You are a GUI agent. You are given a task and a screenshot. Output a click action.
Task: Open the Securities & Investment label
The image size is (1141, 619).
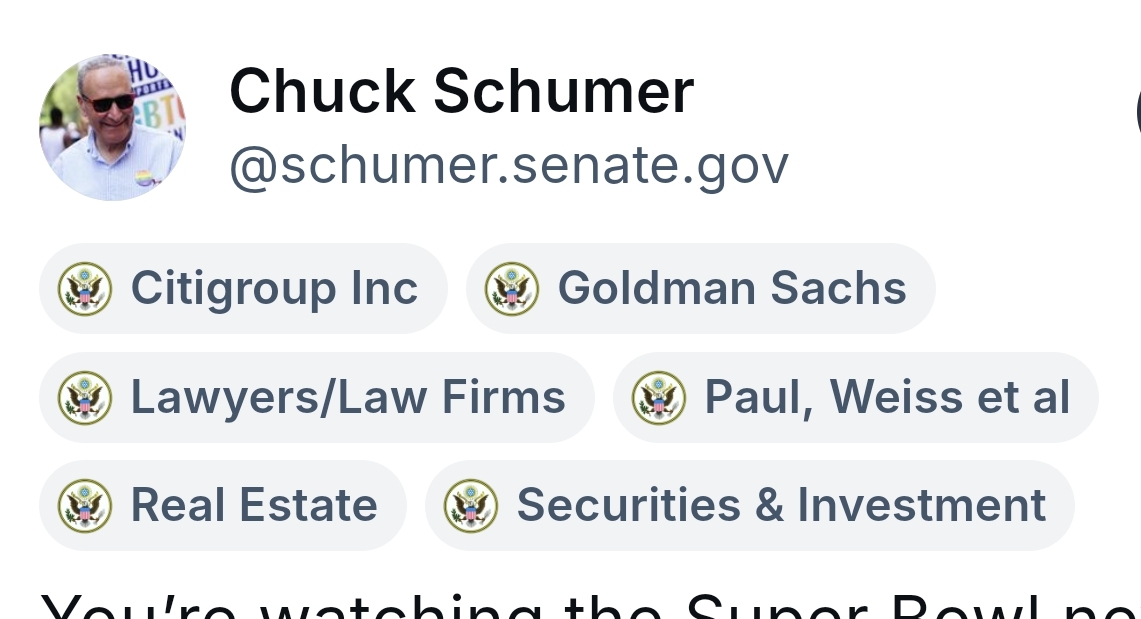click(781, 506)
